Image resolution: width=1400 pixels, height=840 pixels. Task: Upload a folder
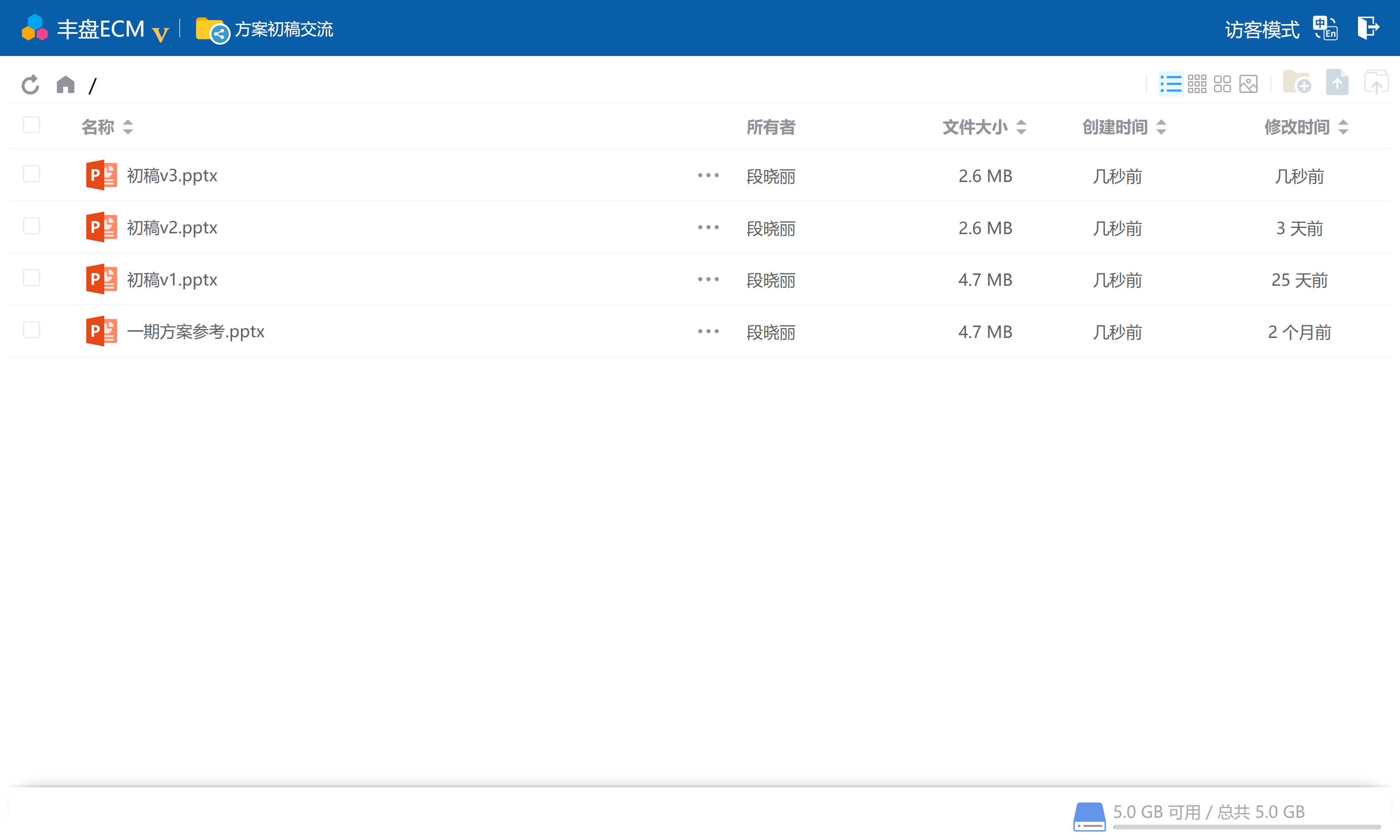click(1375, 83)
